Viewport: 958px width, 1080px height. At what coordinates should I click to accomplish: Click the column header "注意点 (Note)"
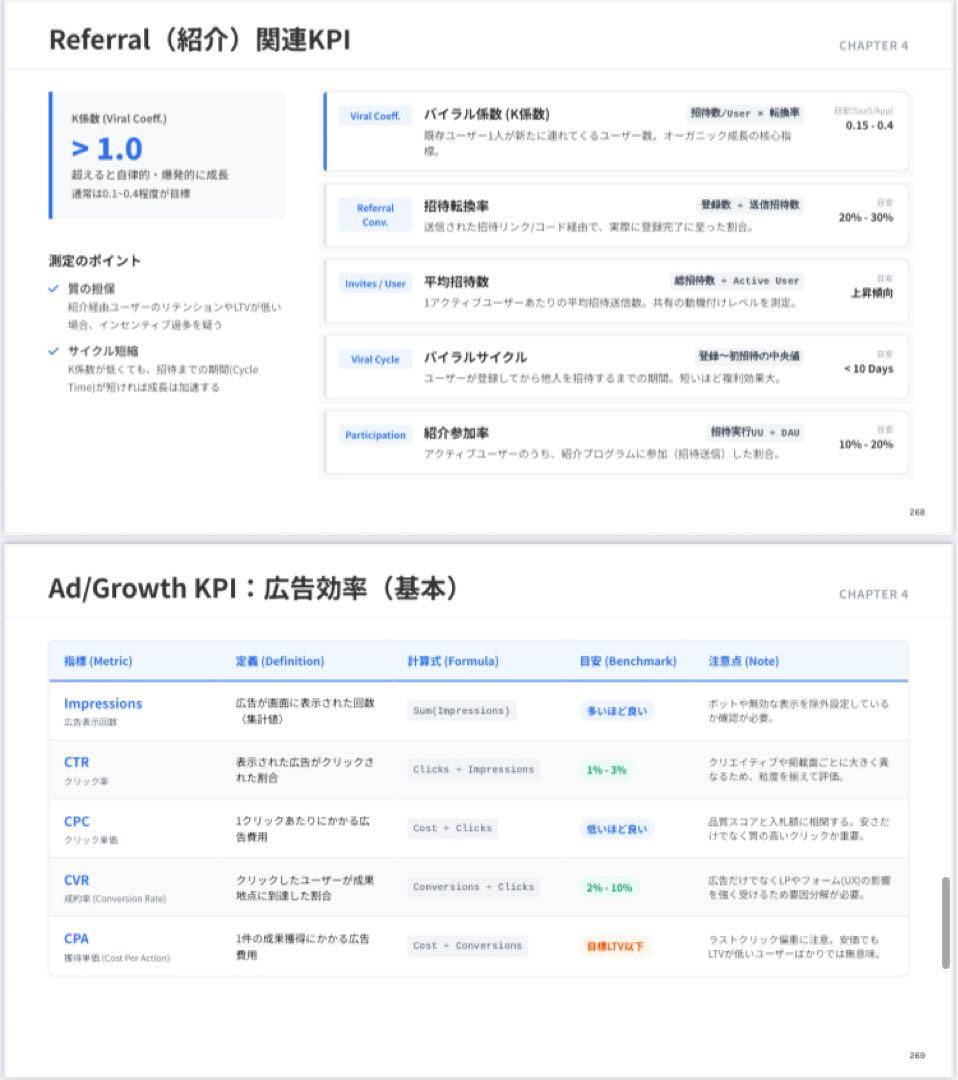[x=744, y=661]
